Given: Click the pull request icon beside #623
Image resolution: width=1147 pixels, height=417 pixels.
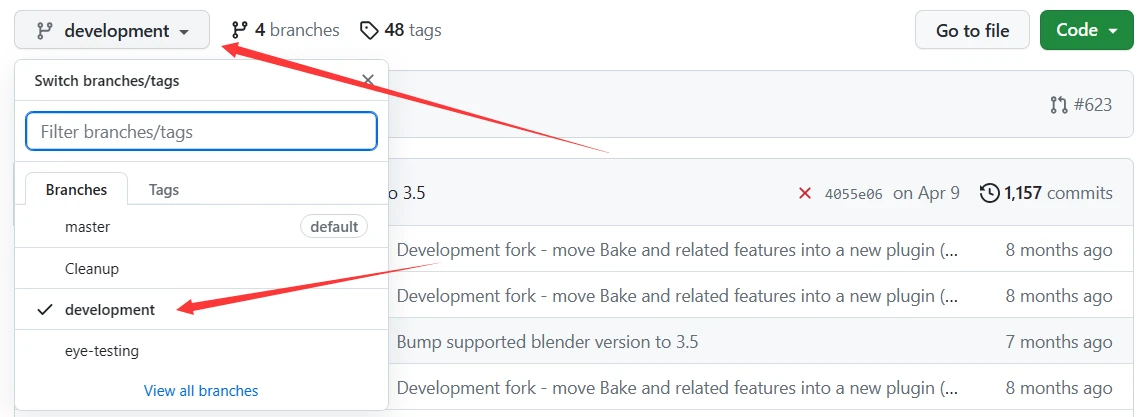Looking at the screenshot, I should coord(1059,104).
